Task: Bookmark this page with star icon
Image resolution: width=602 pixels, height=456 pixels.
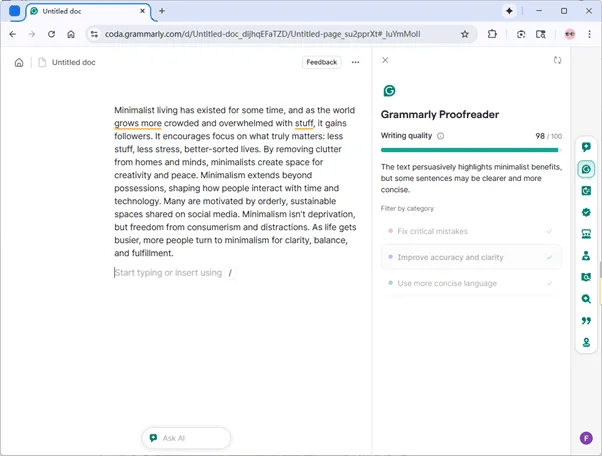Action: (x=465, y=34)
